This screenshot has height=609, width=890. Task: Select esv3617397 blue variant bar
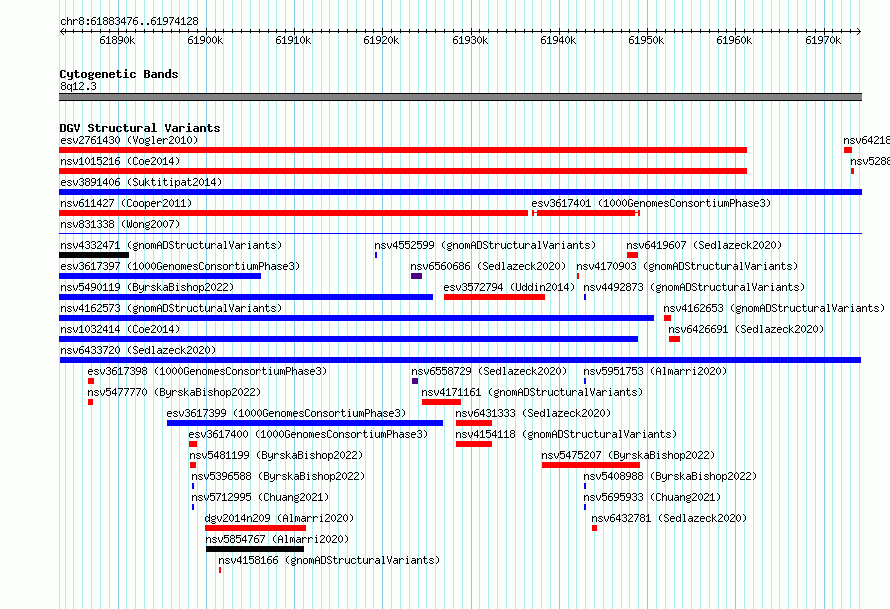160,276
